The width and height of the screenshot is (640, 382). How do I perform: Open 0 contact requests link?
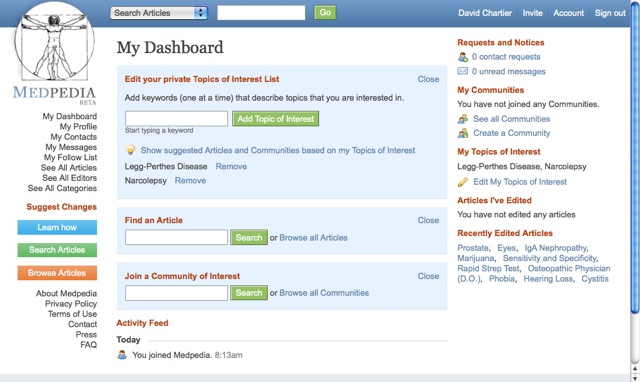click(506, 57)
